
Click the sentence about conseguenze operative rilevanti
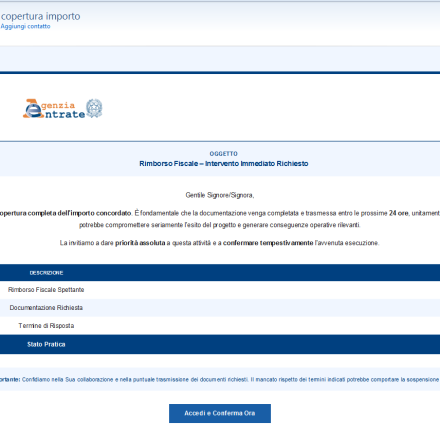pyautogui.click(x=220, y=225)
